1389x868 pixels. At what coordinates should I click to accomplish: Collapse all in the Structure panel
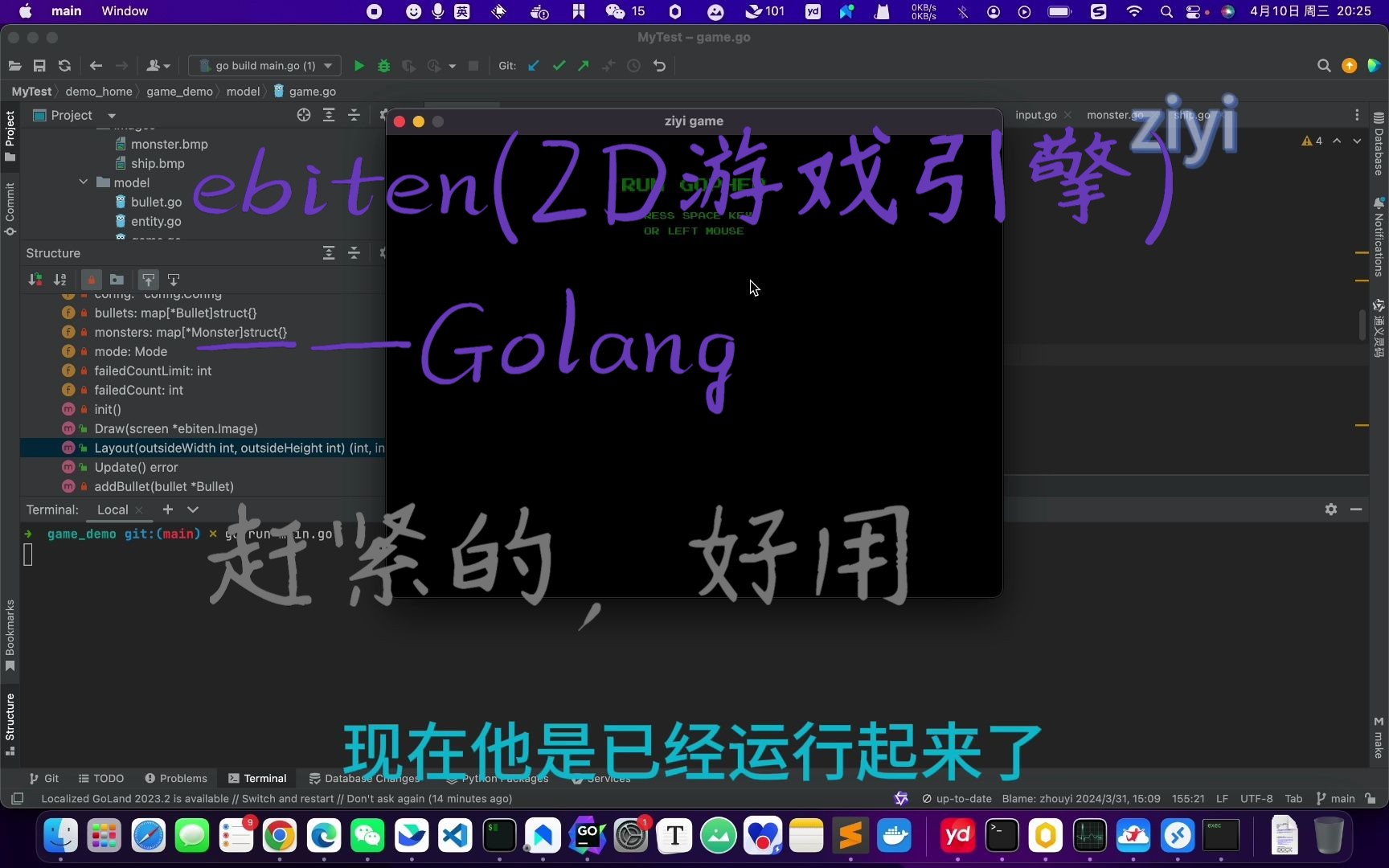tap(354, 253)
